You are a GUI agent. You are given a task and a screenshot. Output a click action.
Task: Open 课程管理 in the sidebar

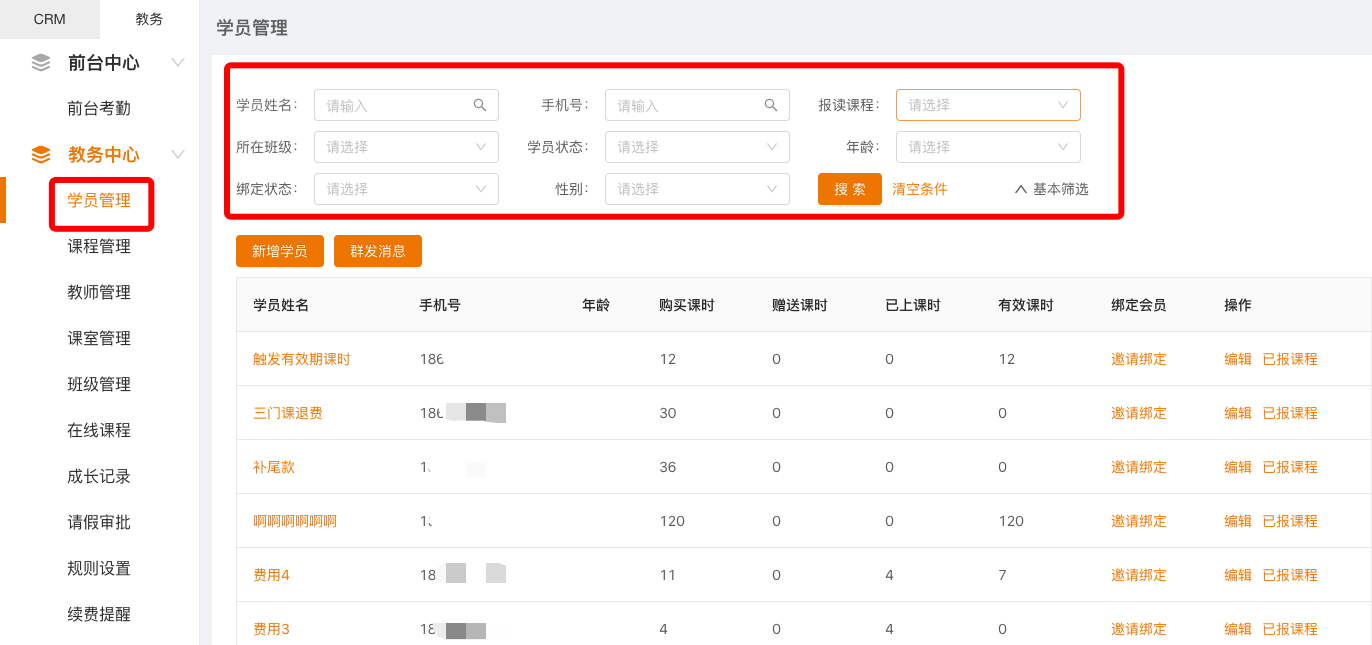coord(99,247)
